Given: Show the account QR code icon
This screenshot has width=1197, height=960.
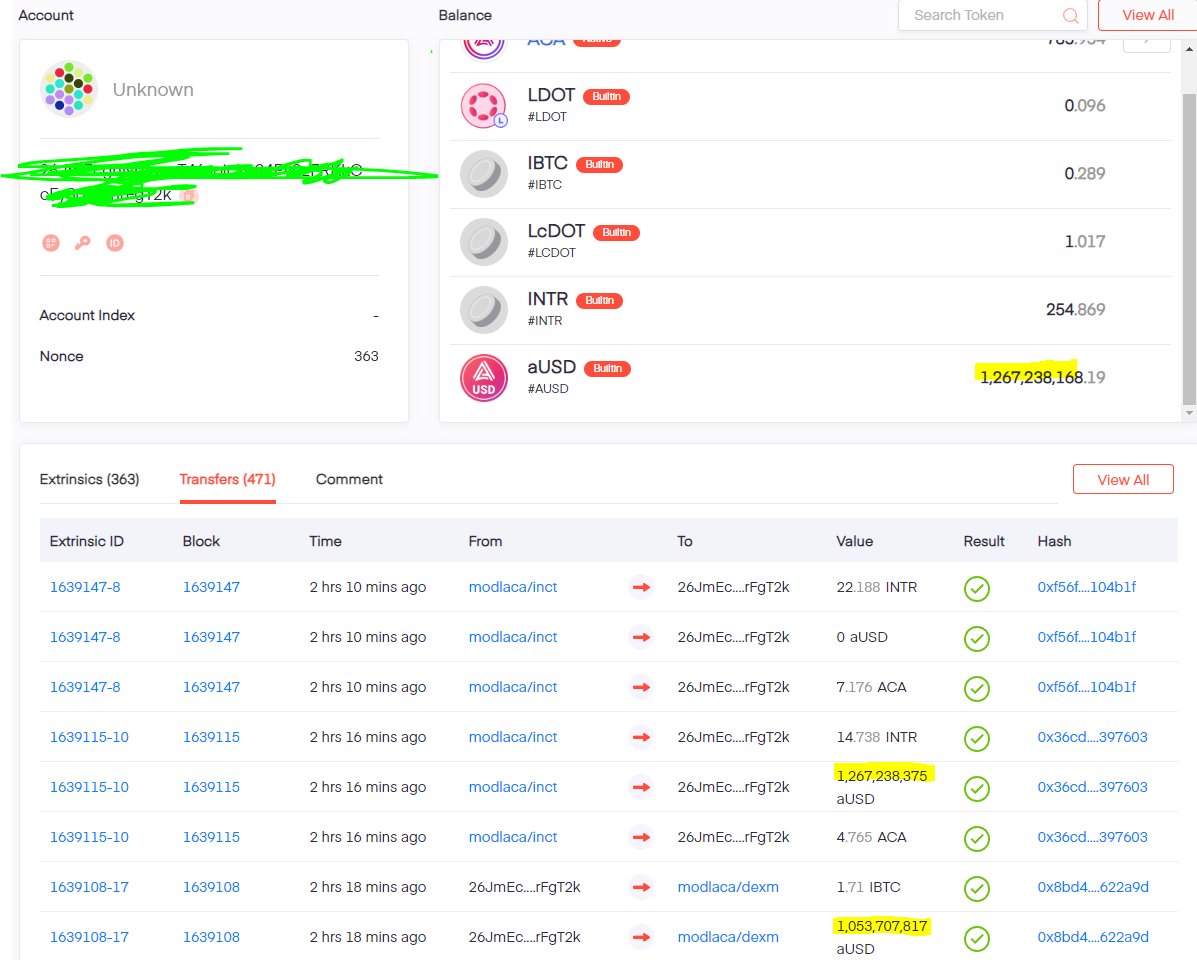Looking at the screenshot, I should pyautogui.click(x=51, y=243).
